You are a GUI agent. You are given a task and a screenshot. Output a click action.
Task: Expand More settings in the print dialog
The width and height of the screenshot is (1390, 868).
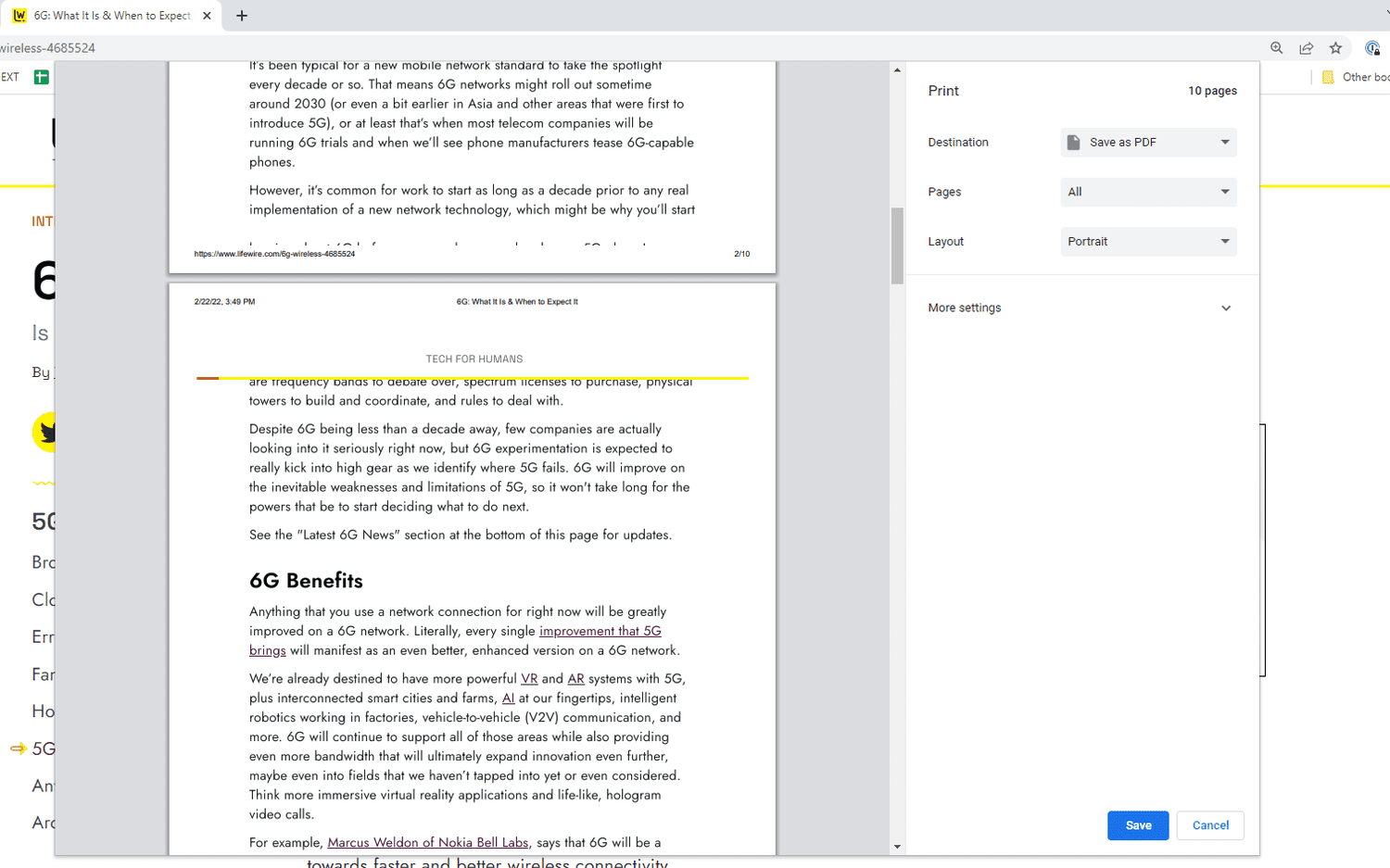(x=1080, y=308)
